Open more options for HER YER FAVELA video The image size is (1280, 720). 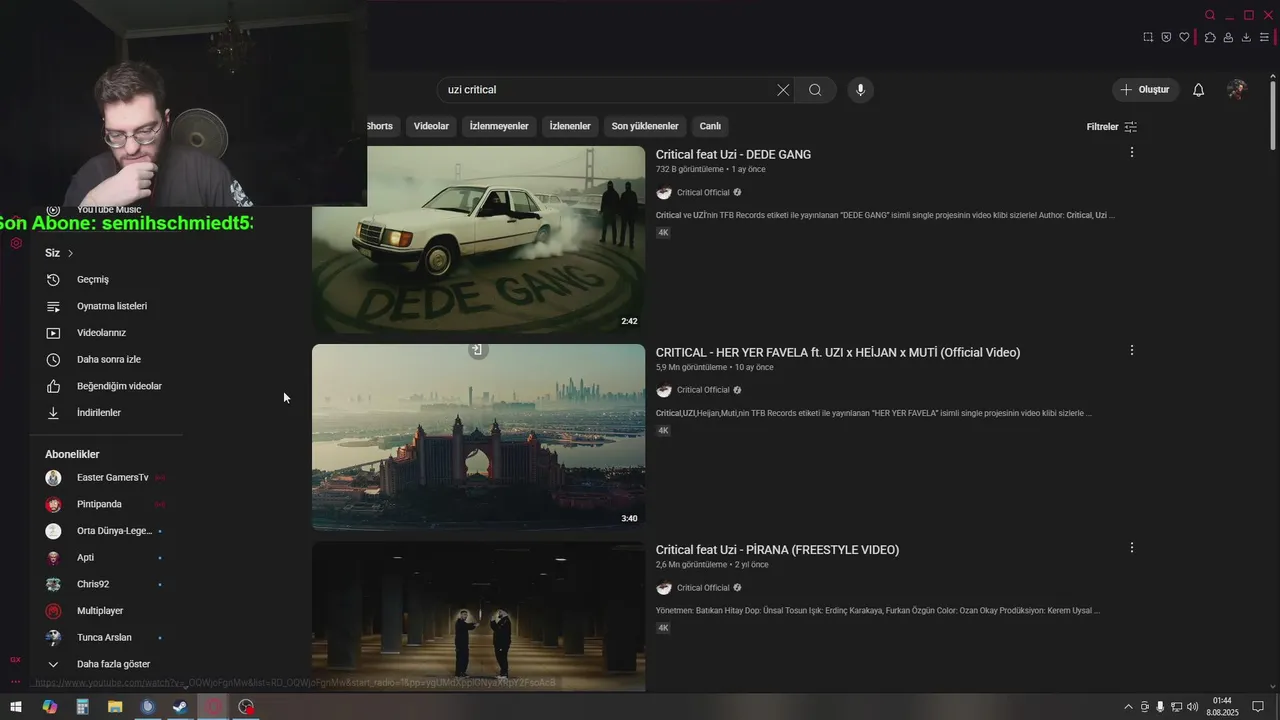tap(1132, 350)
